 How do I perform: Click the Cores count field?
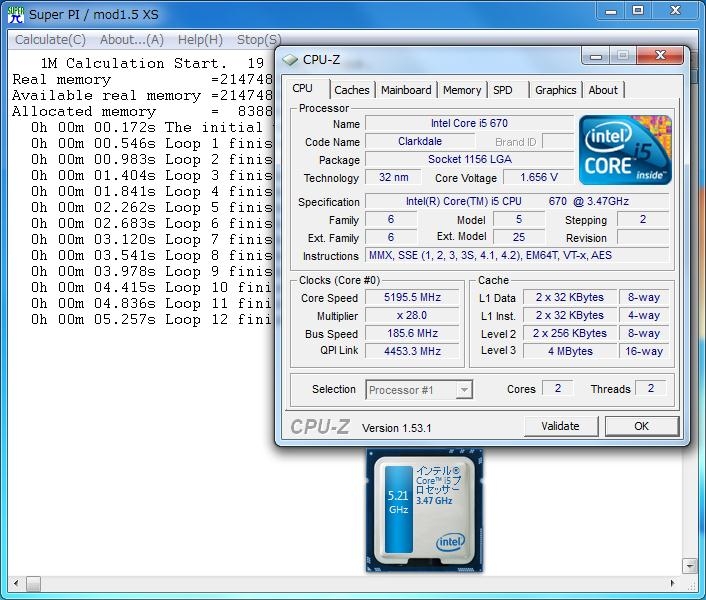558,388
